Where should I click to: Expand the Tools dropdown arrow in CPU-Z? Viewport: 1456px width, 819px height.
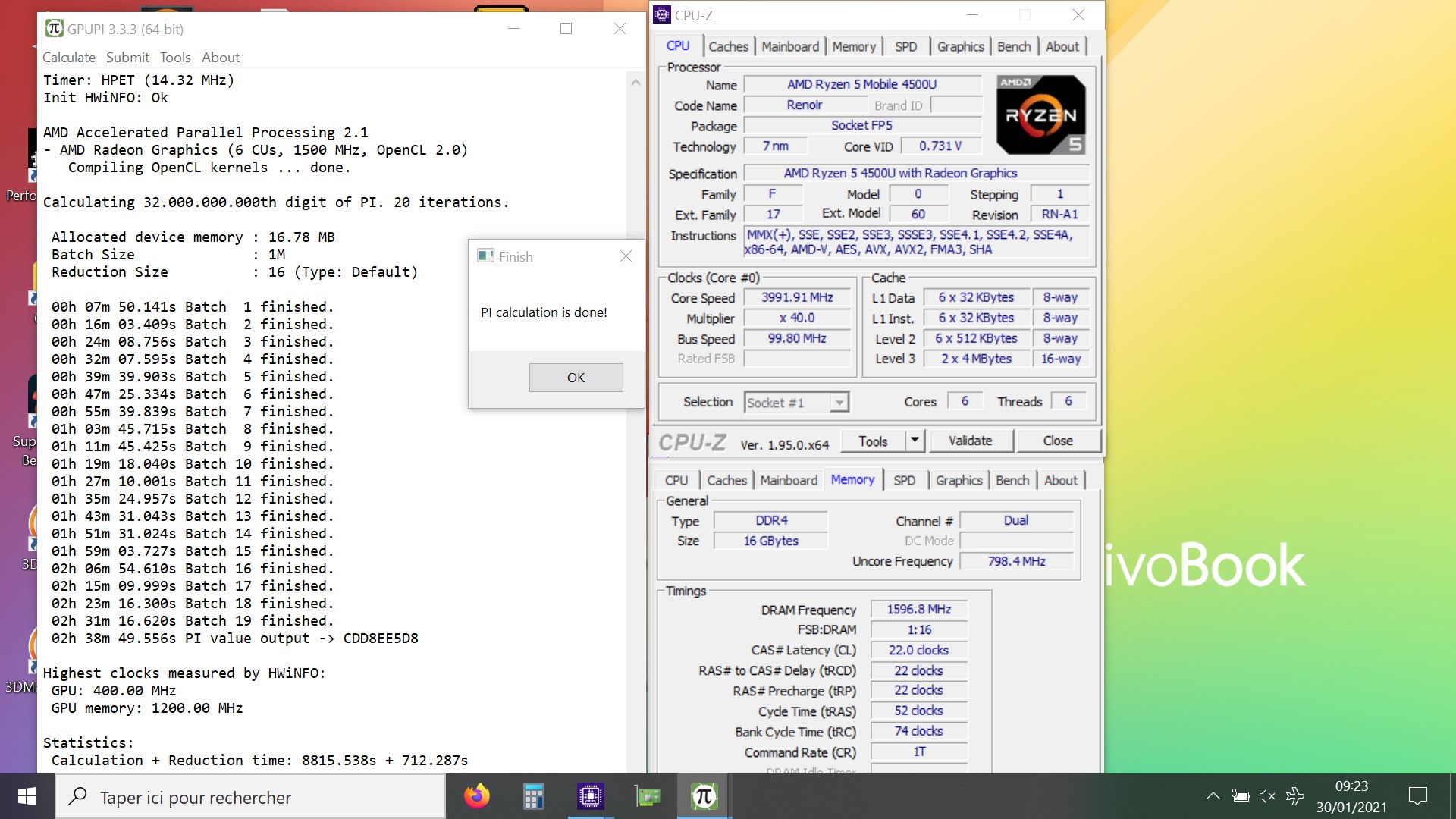point(915,441)
